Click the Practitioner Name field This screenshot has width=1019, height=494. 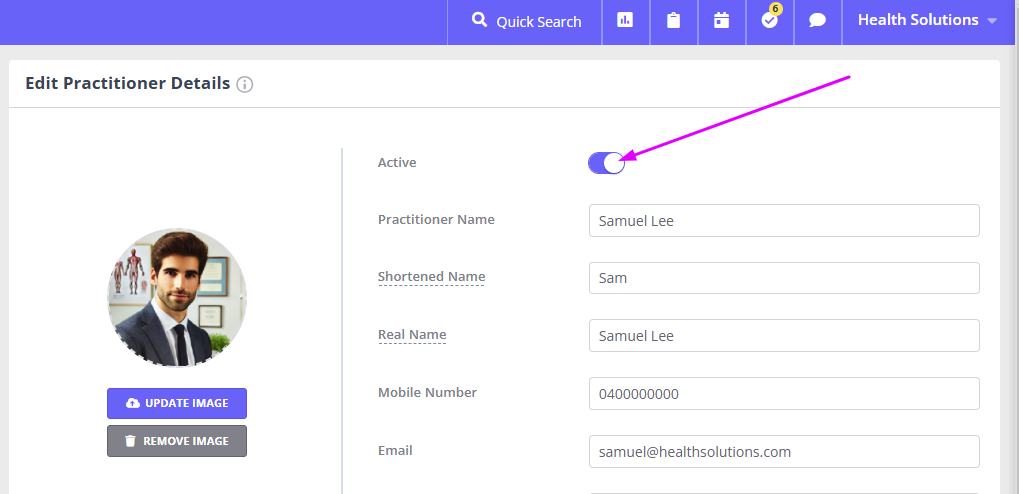click(x=783, y=221)
